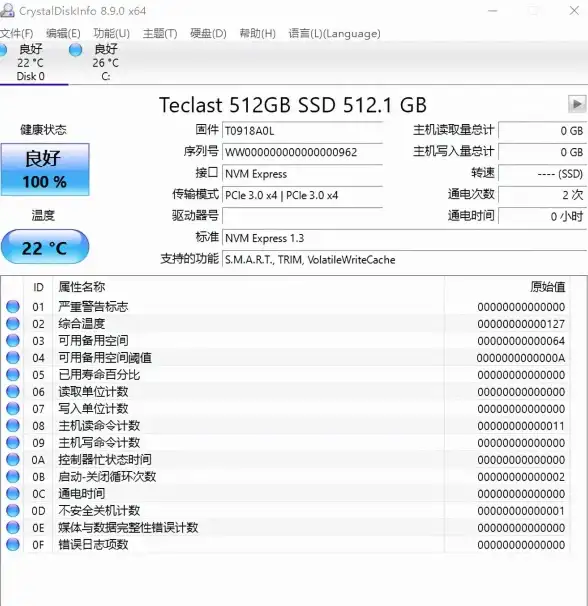Click status icon for attribute 05 已用寿命百分比
The image size is (588, 606).
pyautogui.click(x=13, y=374)
